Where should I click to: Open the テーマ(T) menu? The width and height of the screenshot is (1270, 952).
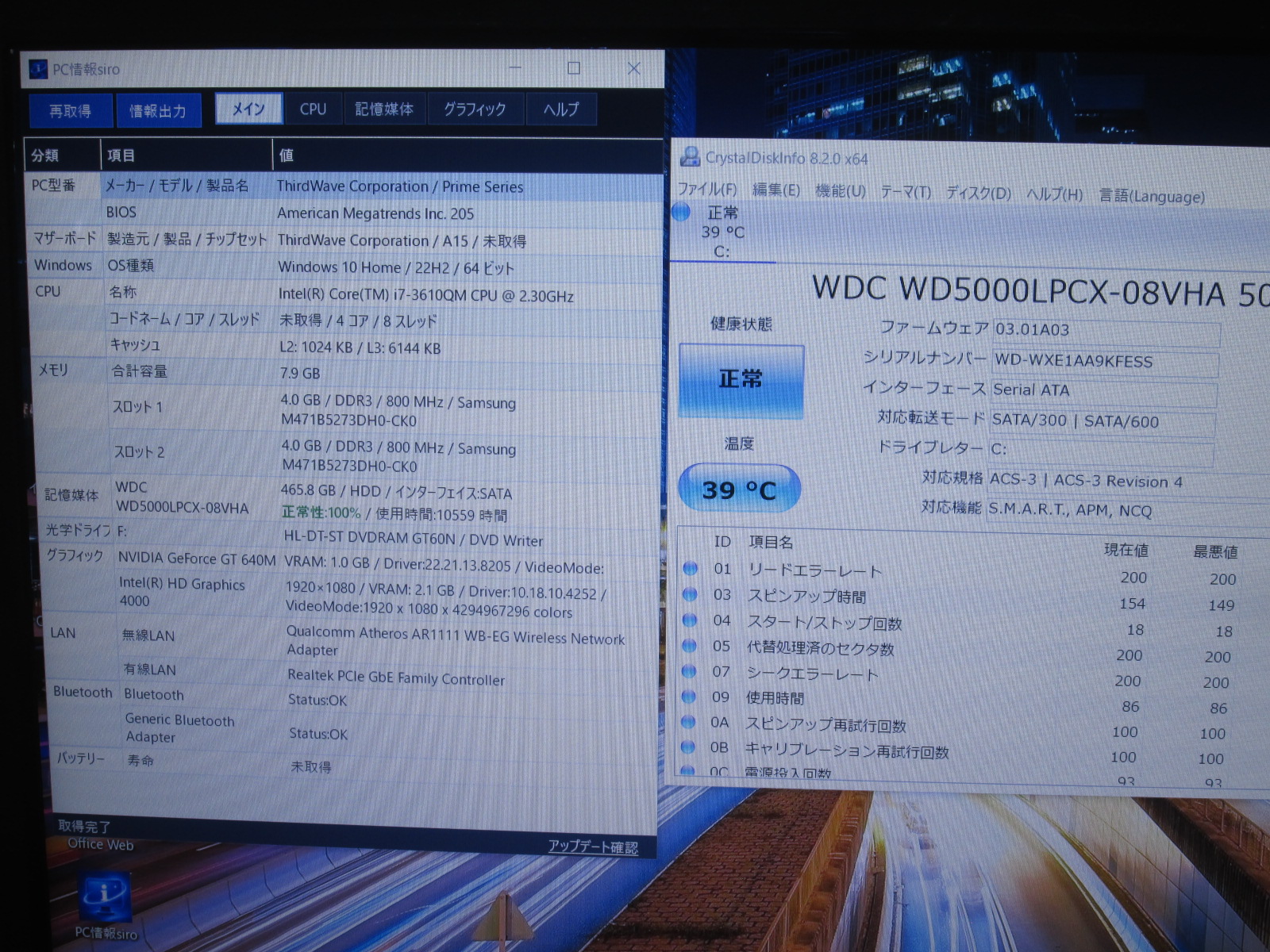(x=905, y=192)
